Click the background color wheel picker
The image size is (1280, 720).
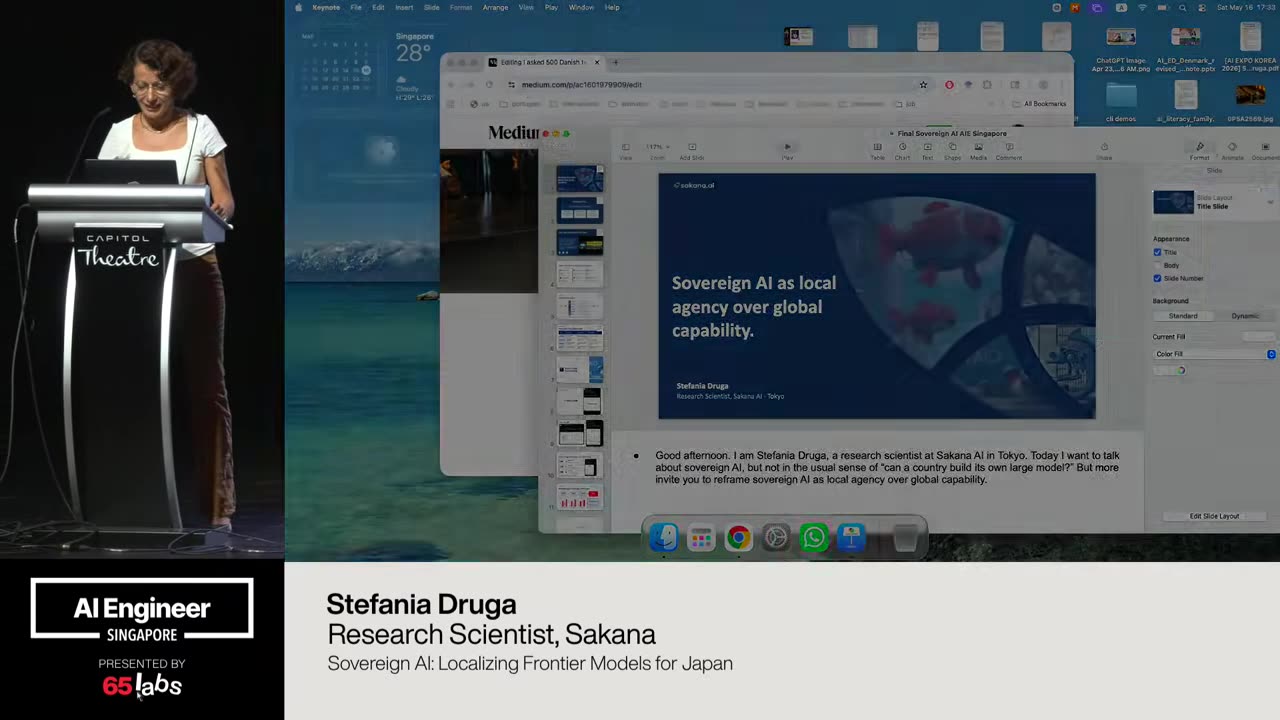pyautogui.click(x=1181, y=371)
